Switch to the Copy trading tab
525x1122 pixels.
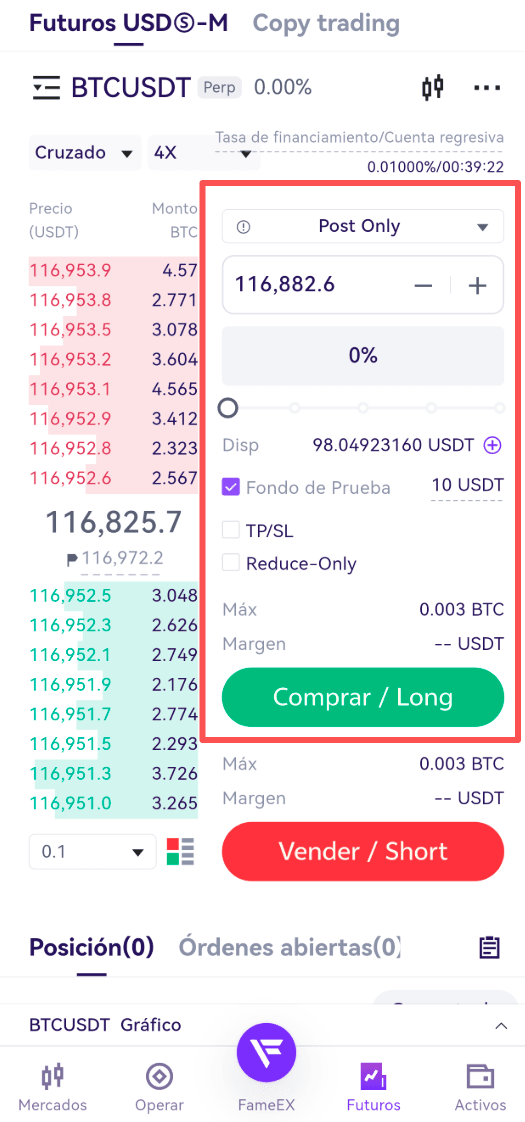[326, 24]
